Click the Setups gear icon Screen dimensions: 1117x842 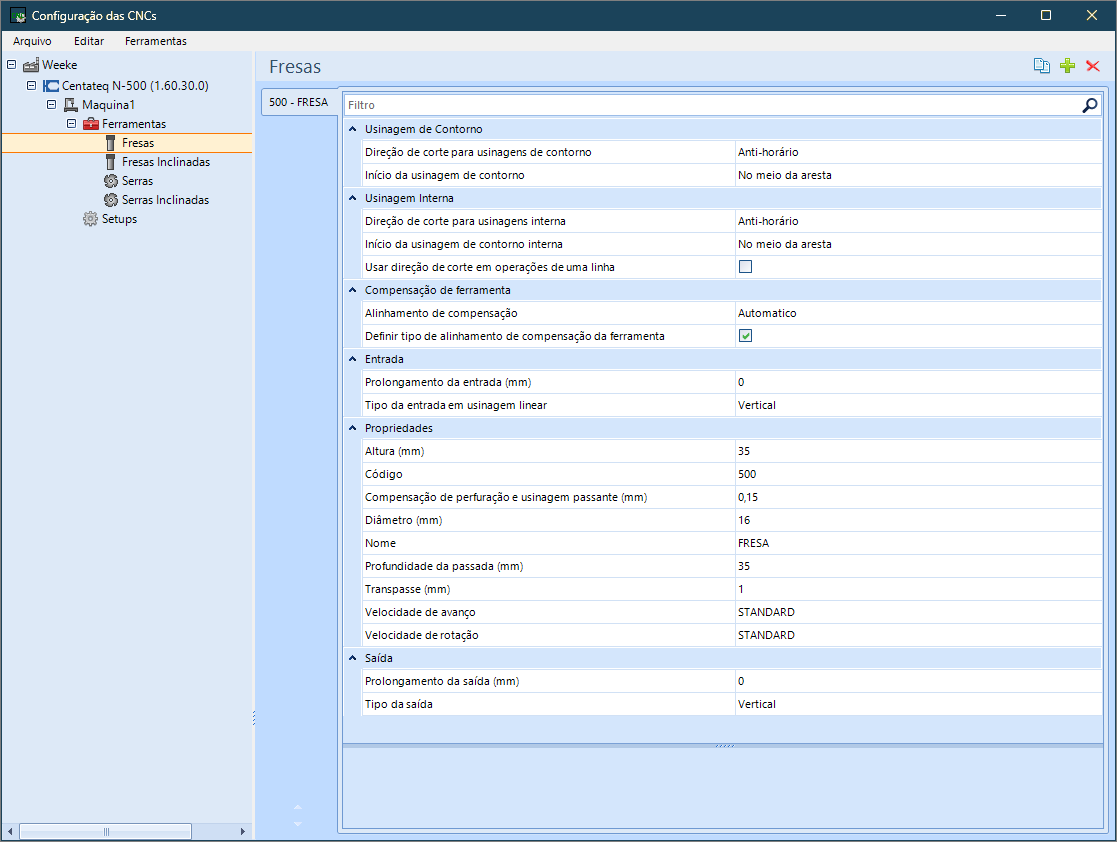point(90,219)
